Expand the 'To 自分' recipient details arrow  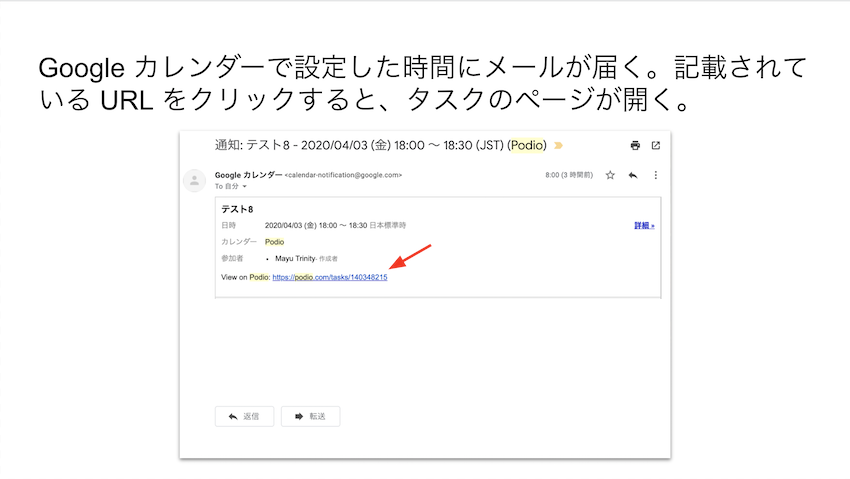point(245,187)
